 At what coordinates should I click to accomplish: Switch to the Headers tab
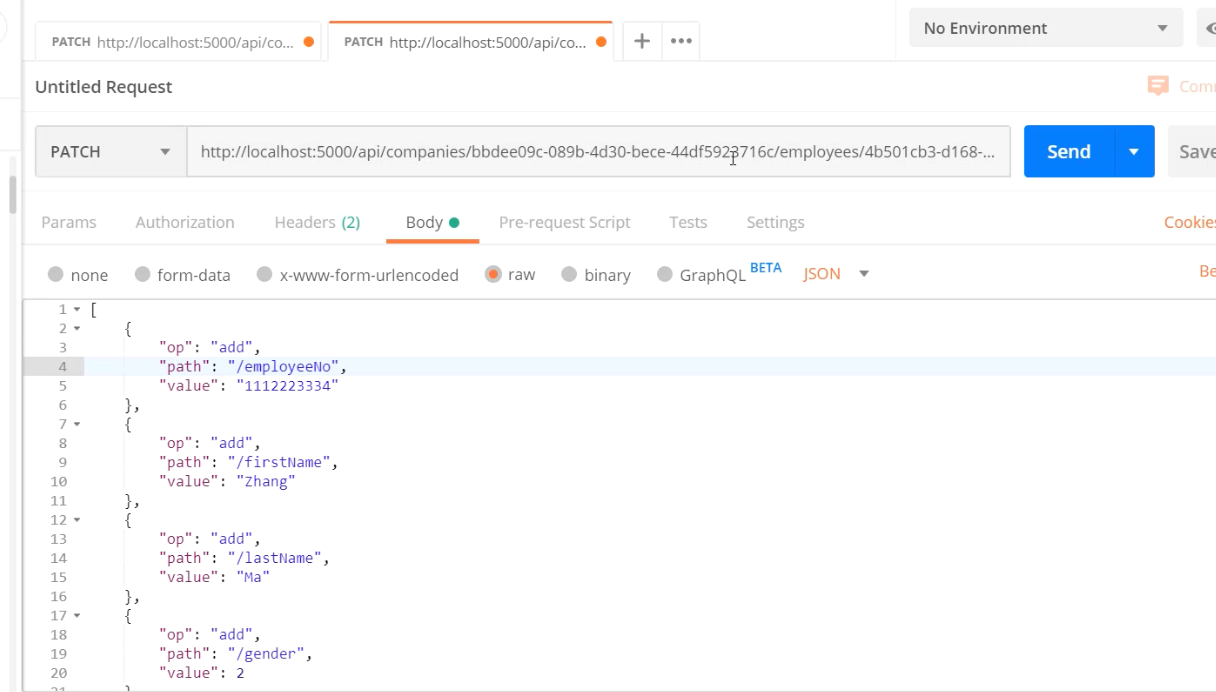pyautogui.click(x=316, y=223)
